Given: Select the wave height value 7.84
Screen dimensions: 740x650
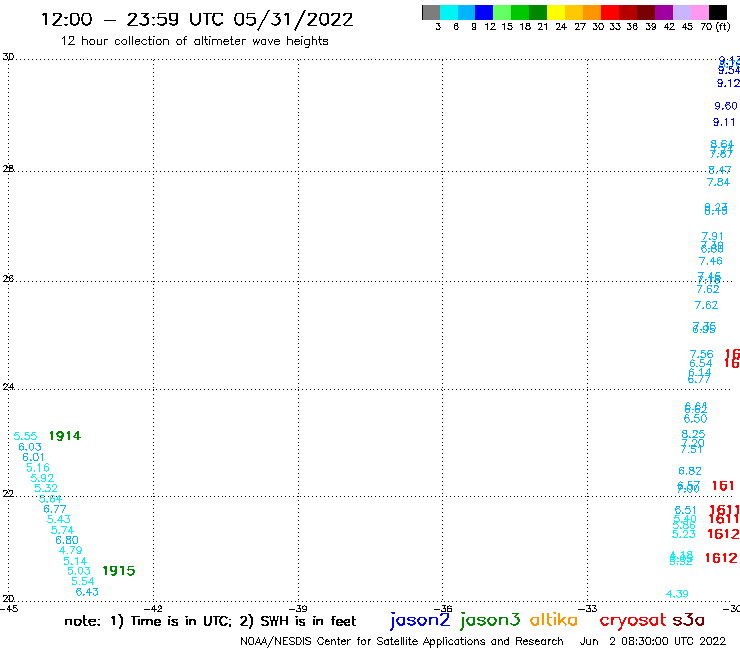Looking at the screenshot, I should pyautogui.click(x=718, y=182).
